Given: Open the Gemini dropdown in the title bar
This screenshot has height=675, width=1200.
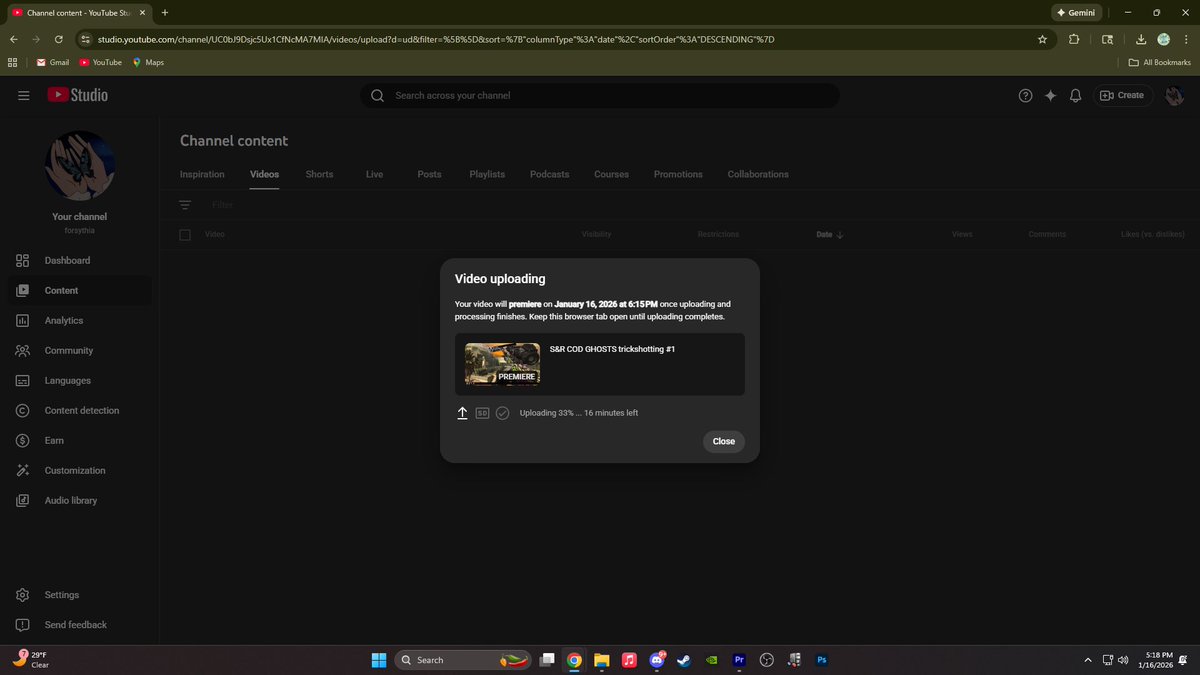Looking at the screenshot, I should [1077, 12].
